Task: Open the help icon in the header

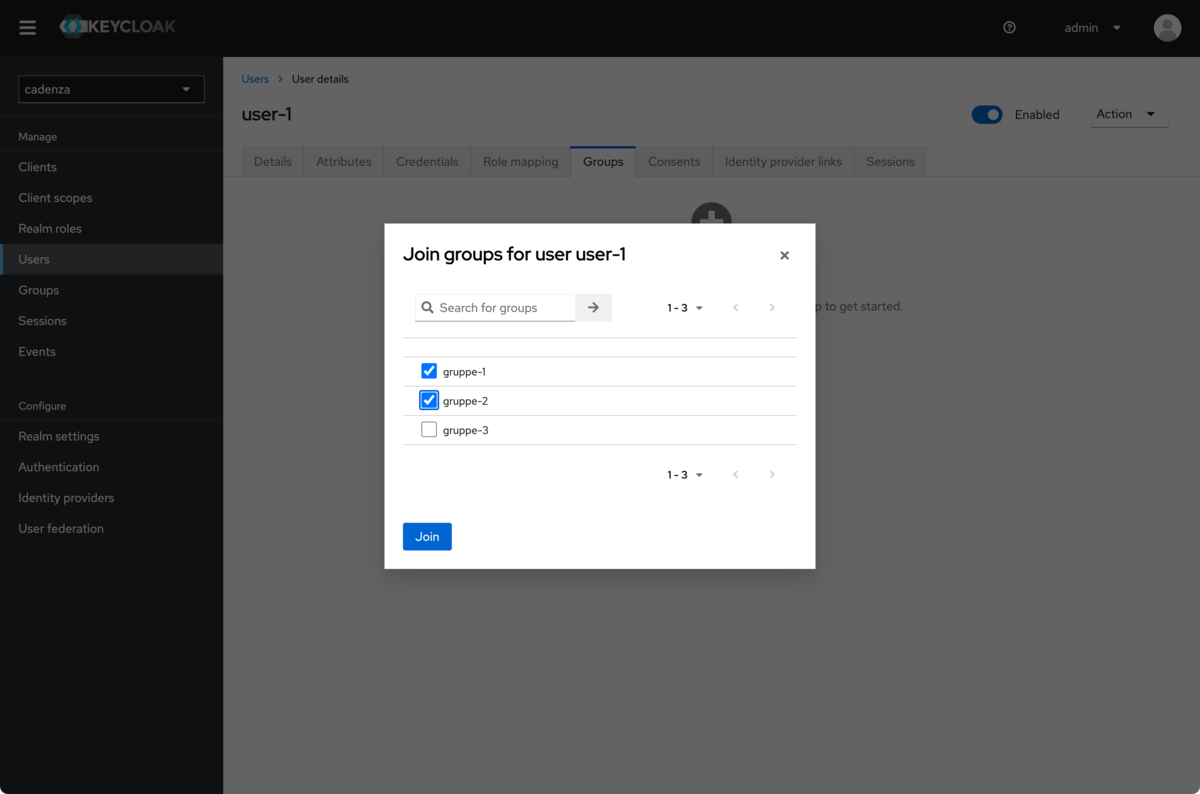Action: [1009, 27]
